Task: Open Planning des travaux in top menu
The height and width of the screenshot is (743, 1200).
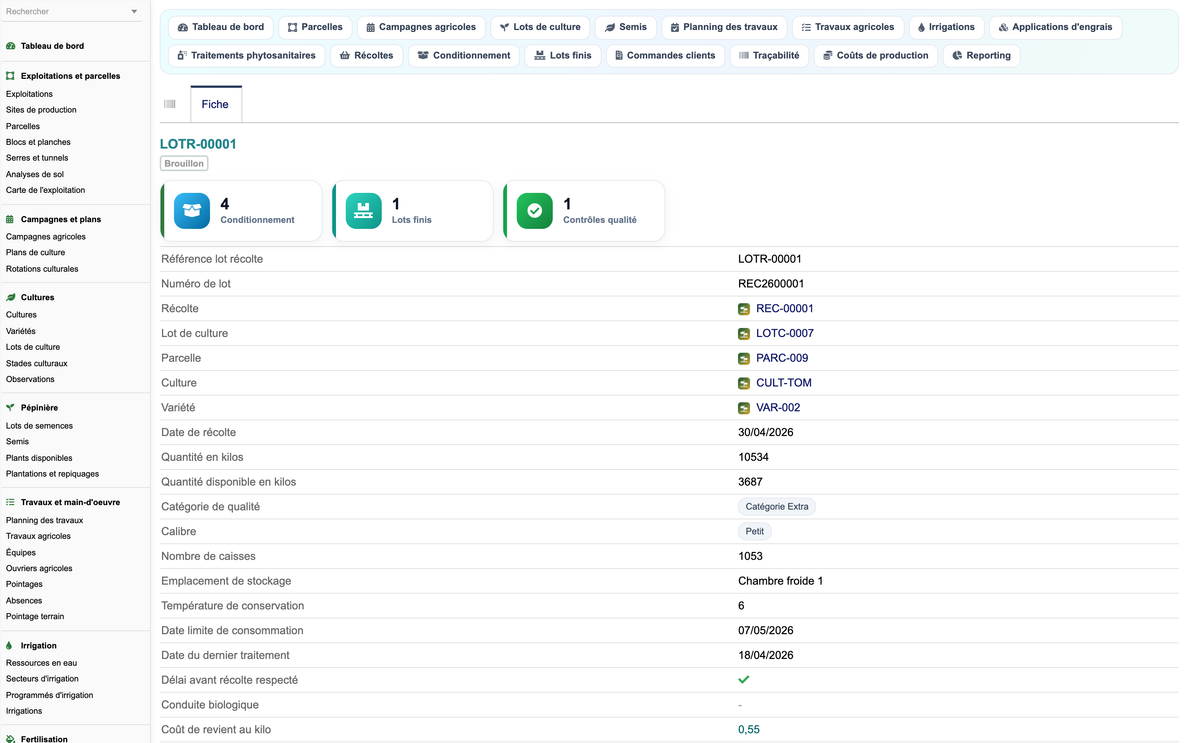Action: point(724,27)
